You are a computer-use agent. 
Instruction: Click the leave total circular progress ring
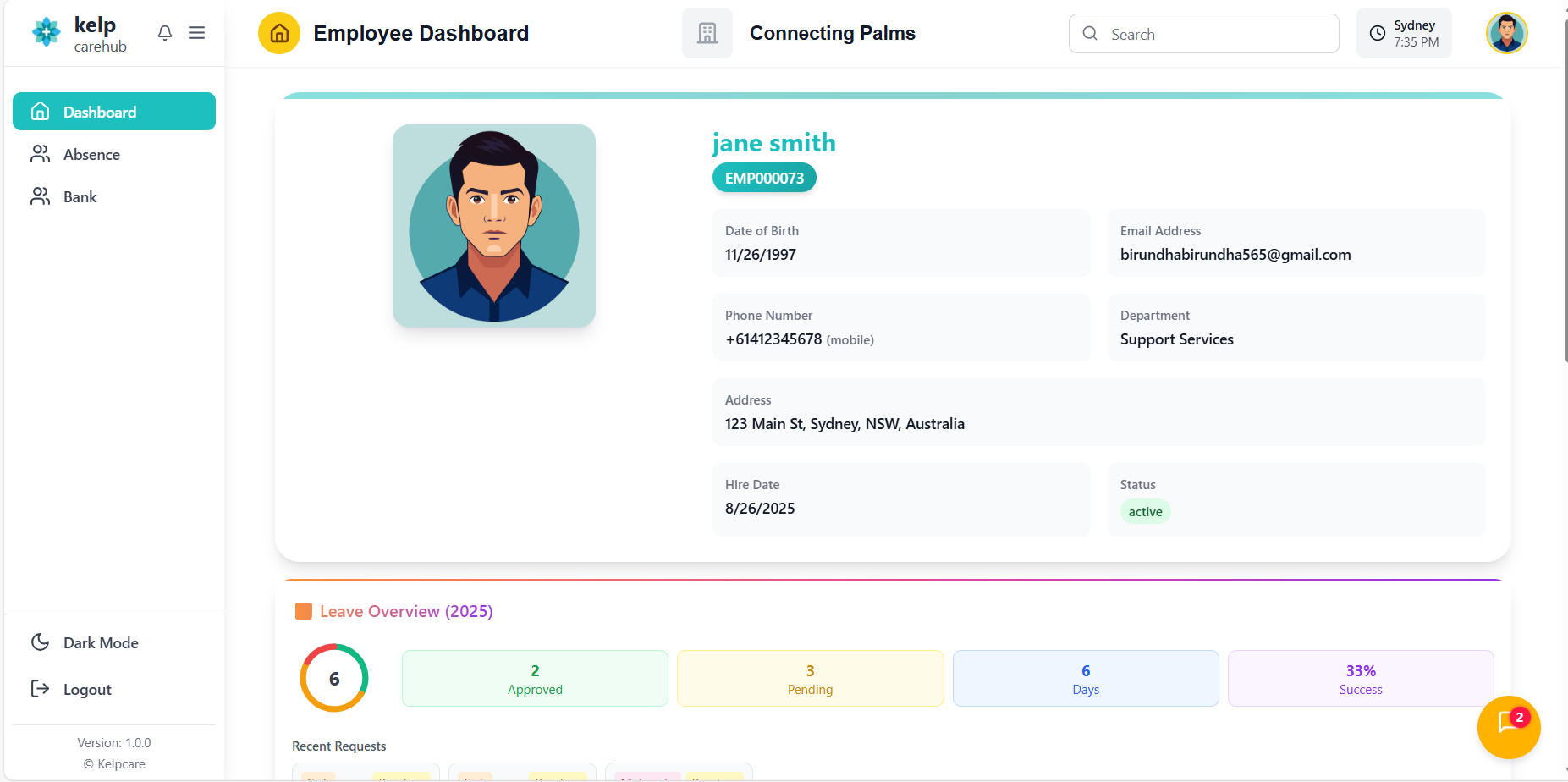(x=334, y=679)
